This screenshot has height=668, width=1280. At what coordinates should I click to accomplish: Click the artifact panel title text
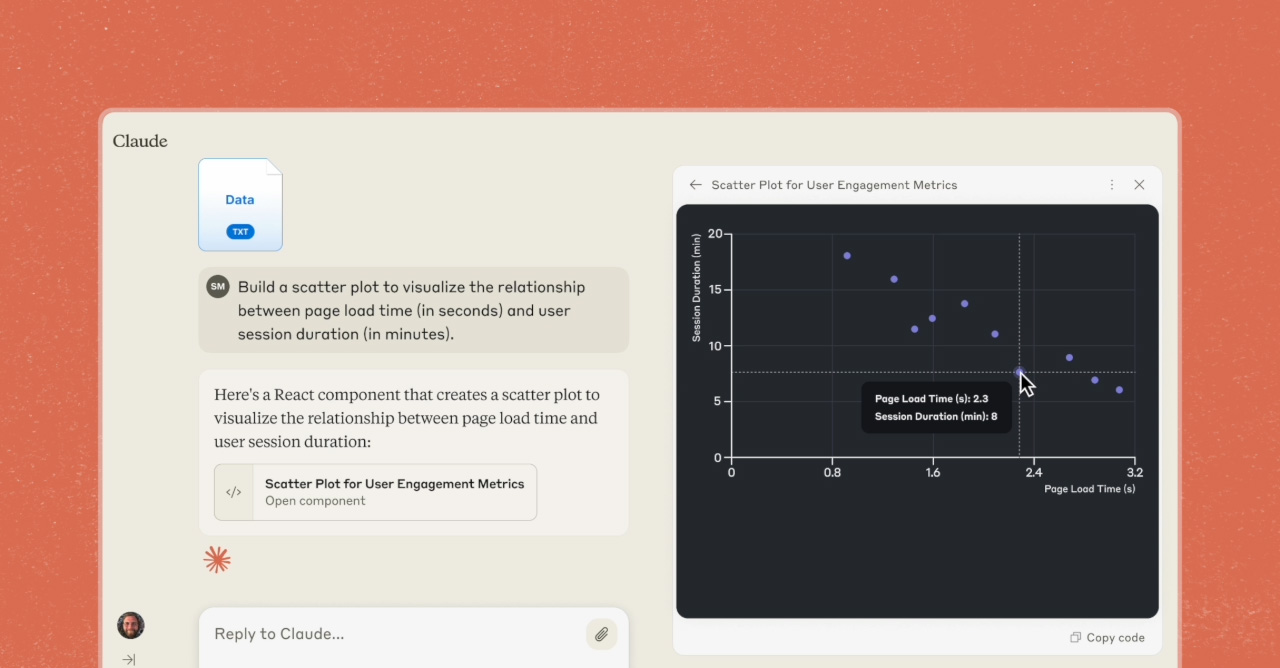834,185
